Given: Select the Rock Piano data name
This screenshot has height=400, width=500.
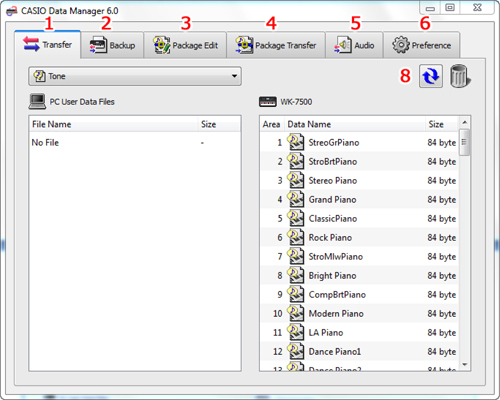Looking at the screenshot, I should [x=330, y=238].
